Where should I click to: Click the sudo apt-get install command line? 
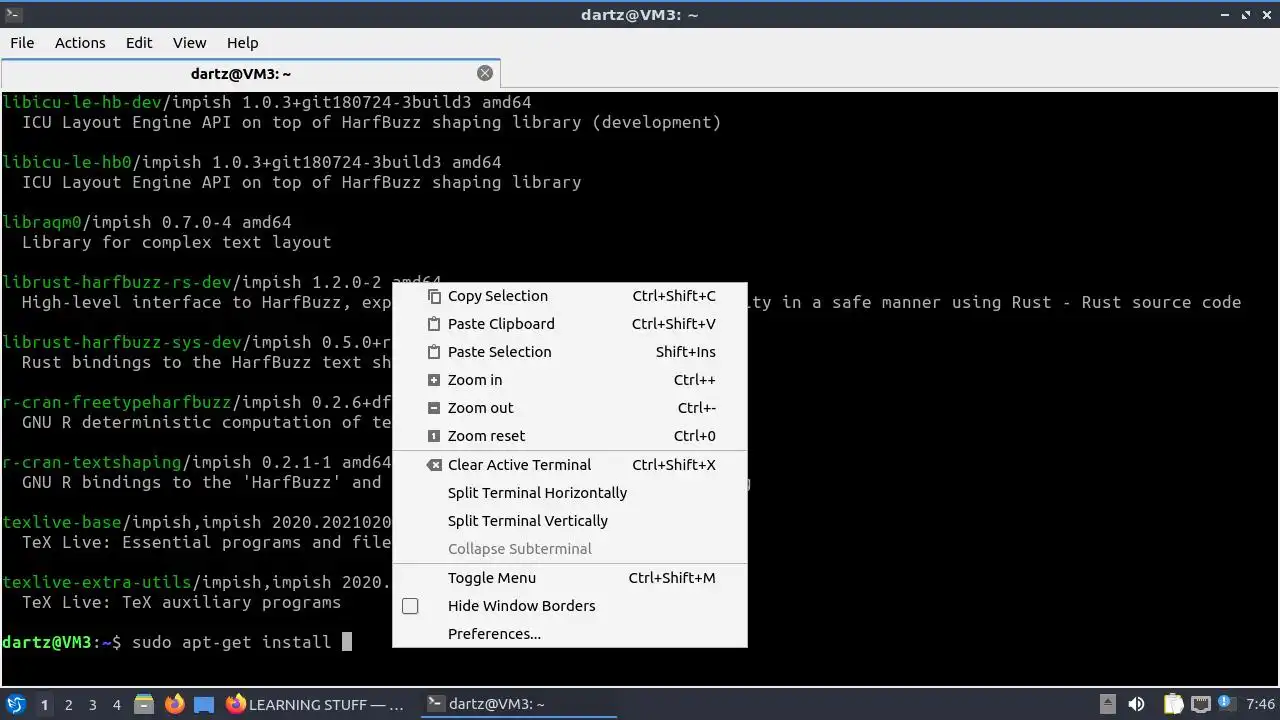(x=177, y=642)
